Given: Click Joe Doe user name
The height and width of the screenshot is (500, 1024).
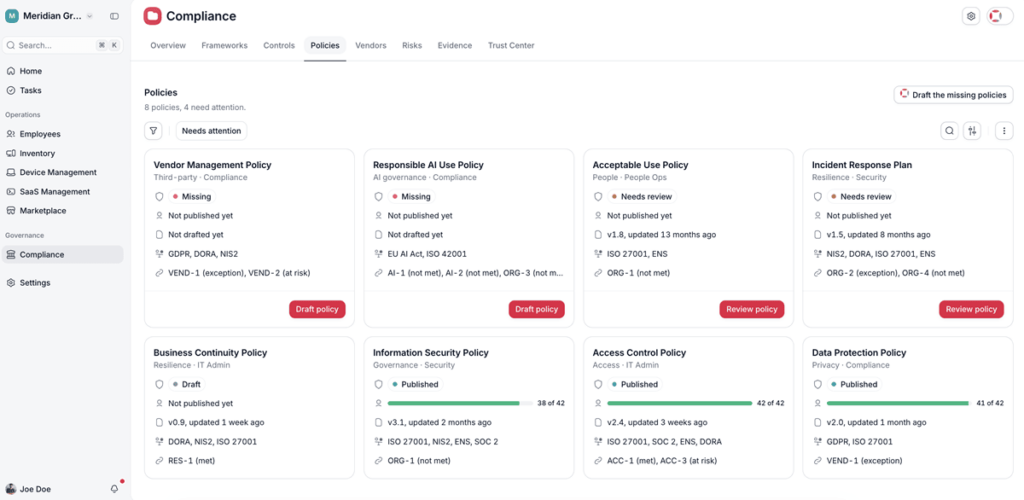Looking at the screenshot, I should [x=35, y=489].
